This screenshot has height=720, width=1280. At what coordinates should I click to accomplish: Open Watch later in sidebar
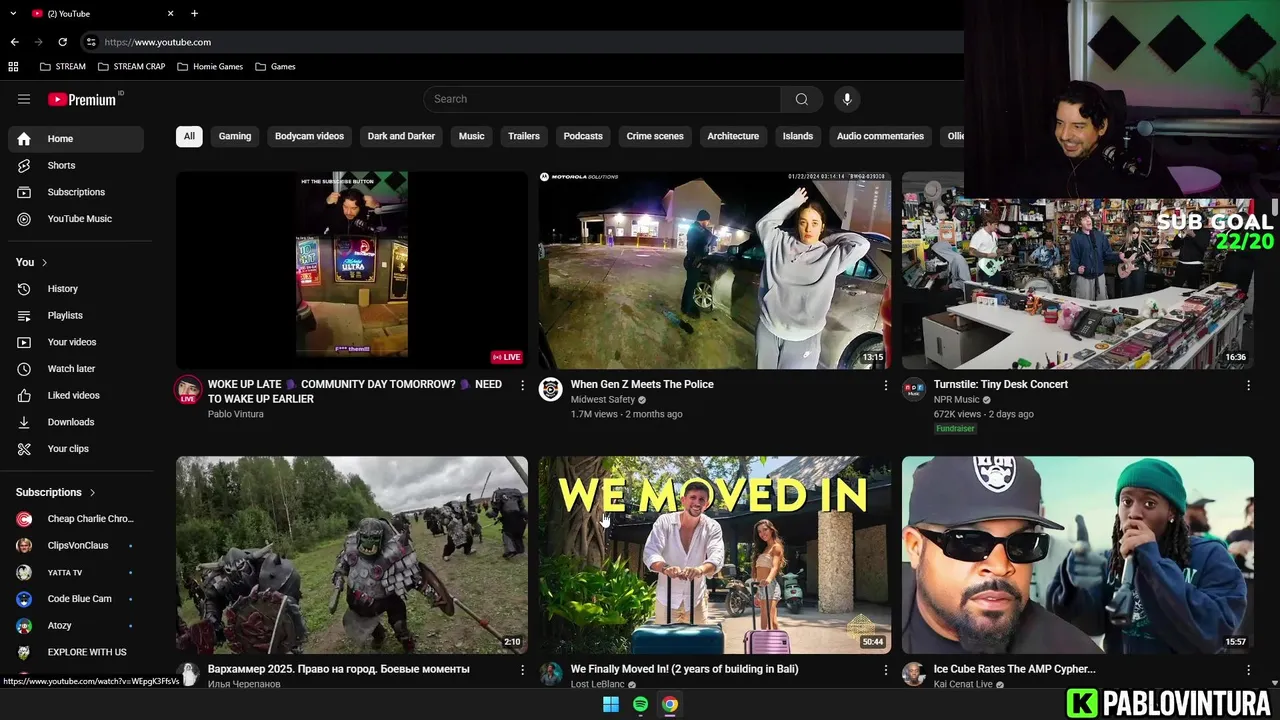(x=76, y=369)
